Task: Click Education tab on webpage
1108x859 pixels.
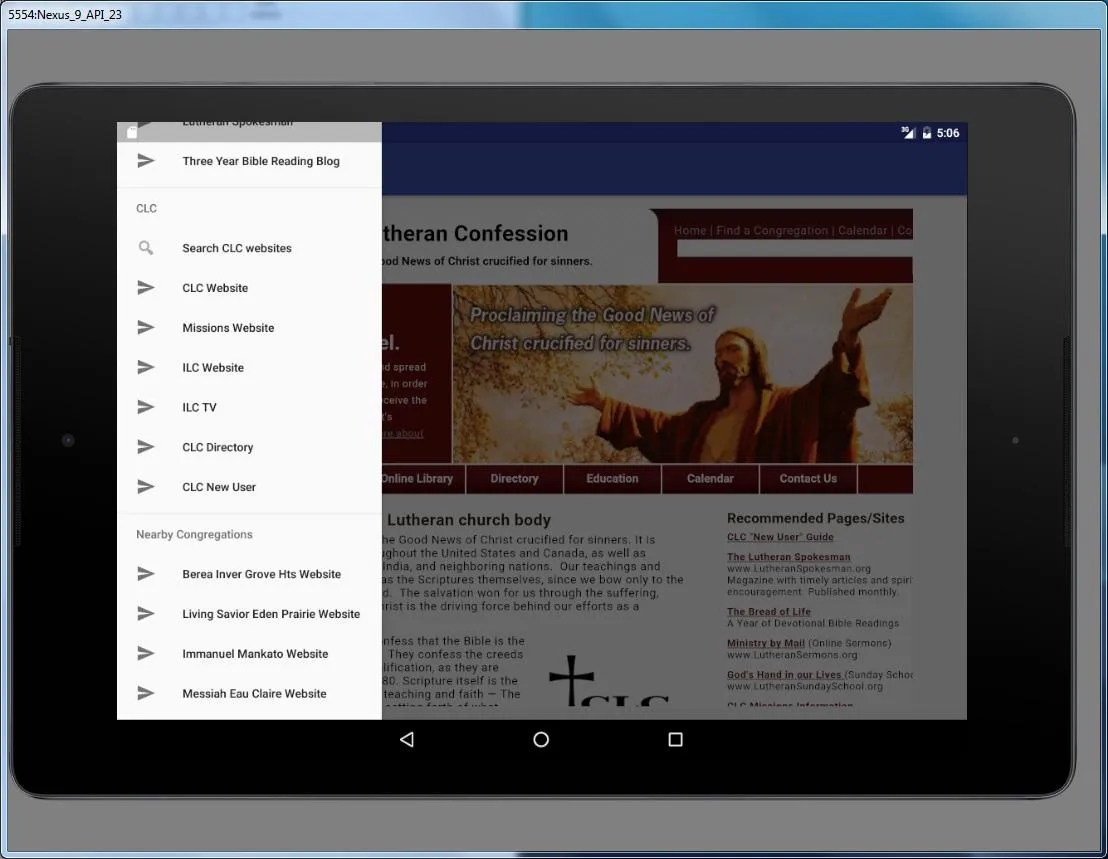Action: [x=612, y=479]
